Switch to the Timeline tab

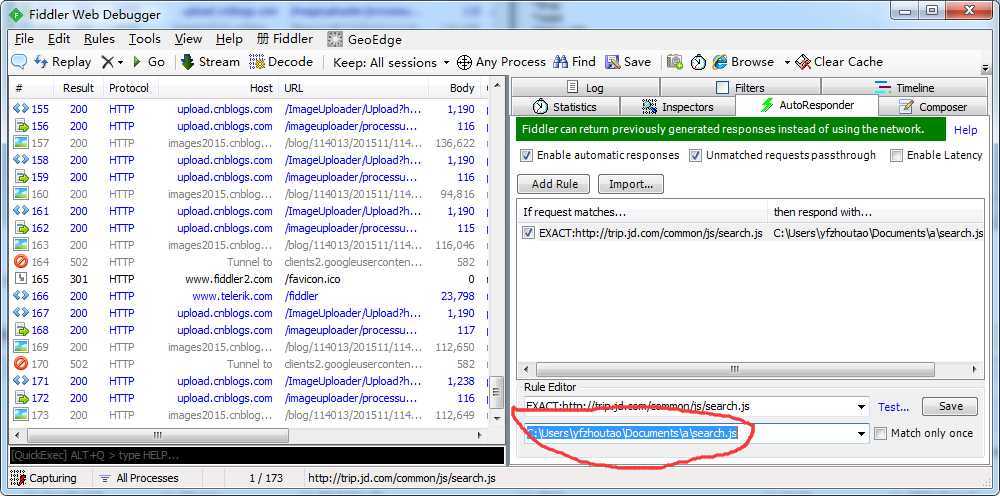click(x=904, y=87)
